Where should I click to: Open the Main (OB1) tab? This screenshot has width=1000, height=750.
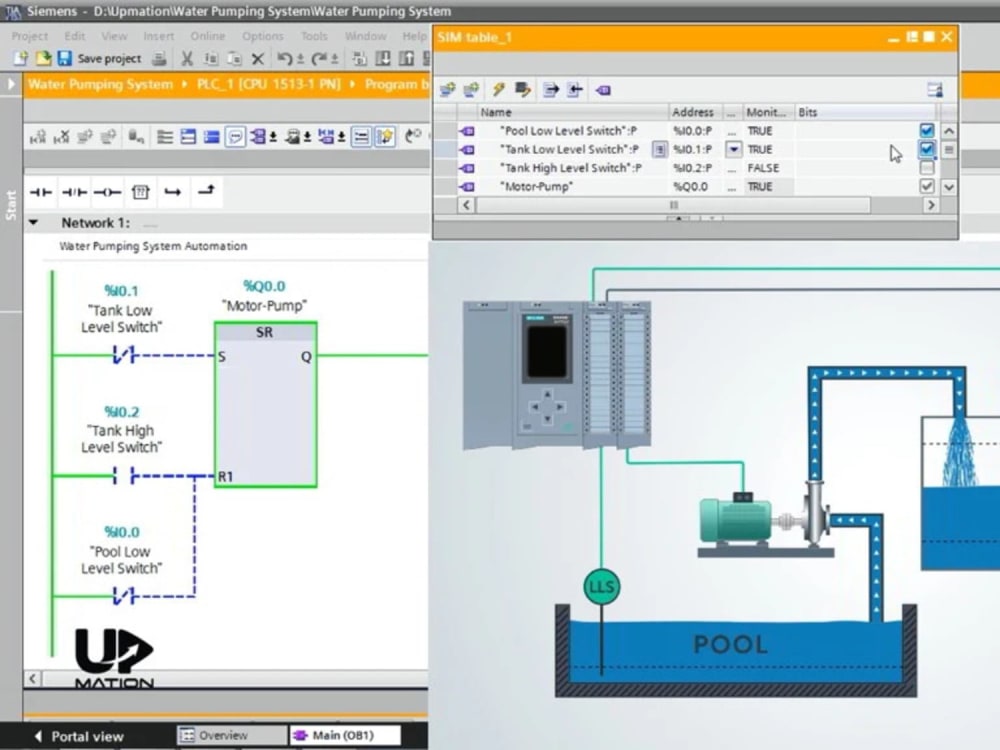coord(345,735)
